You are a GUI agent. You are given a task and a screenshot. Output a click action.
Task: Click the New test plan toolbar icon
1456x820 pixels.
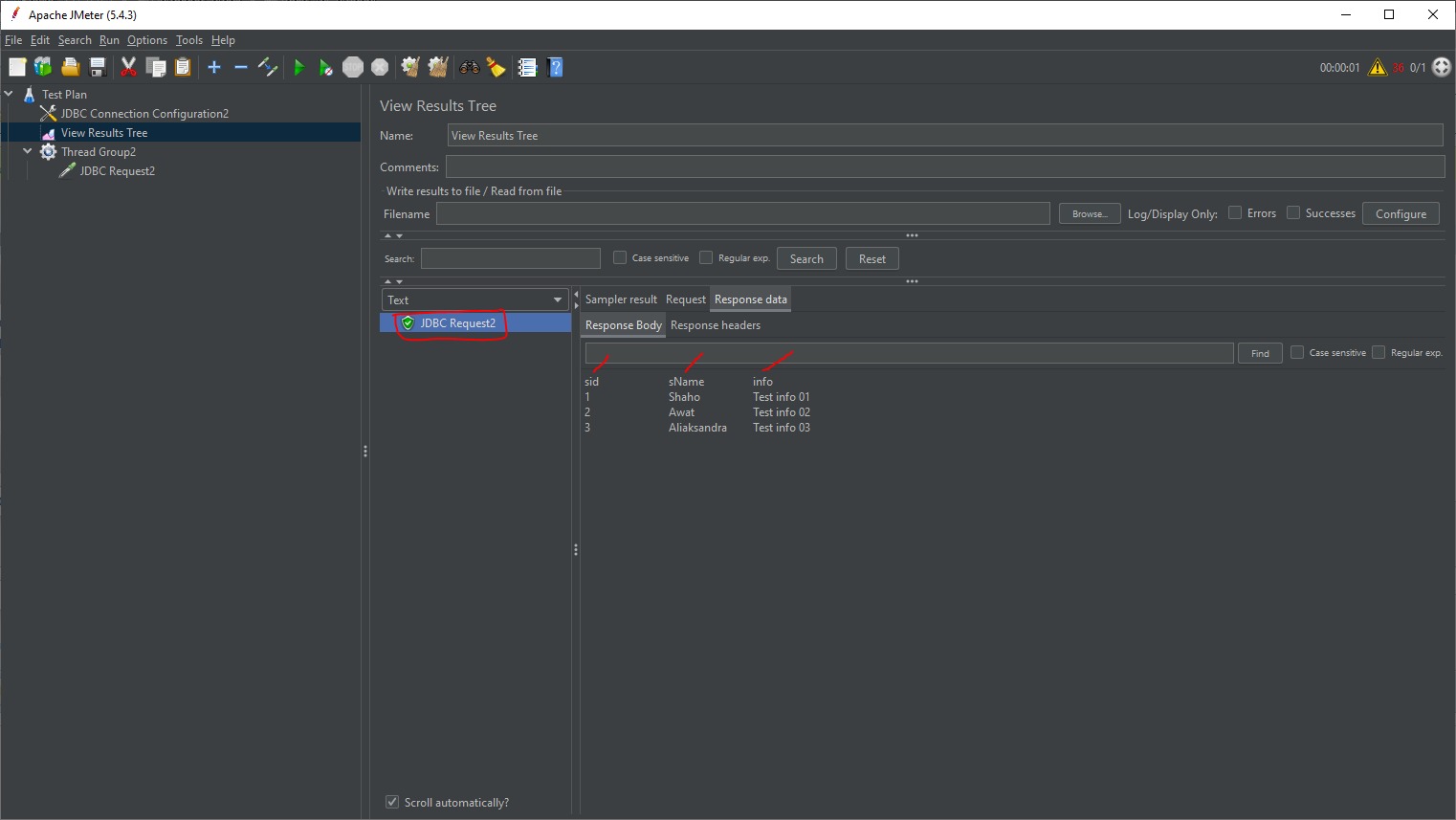[x=17, y=67]
